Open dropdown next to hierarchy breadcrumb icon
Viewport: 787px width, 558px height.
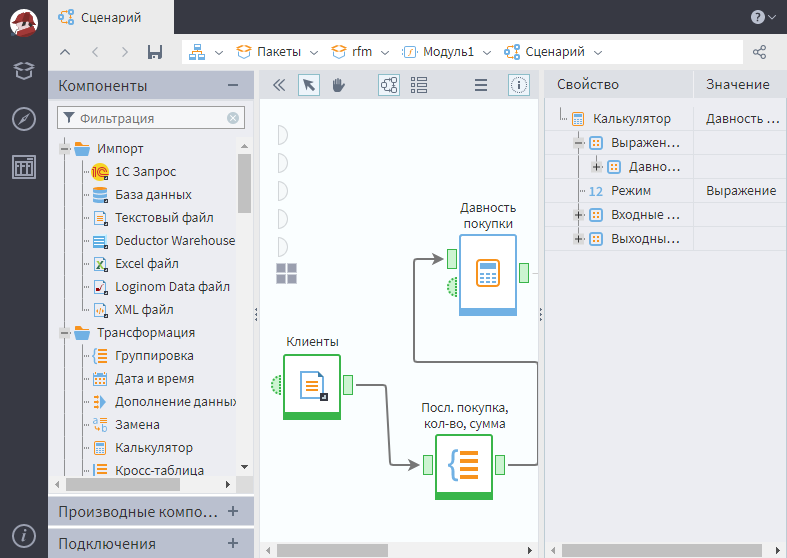[219, 52]
